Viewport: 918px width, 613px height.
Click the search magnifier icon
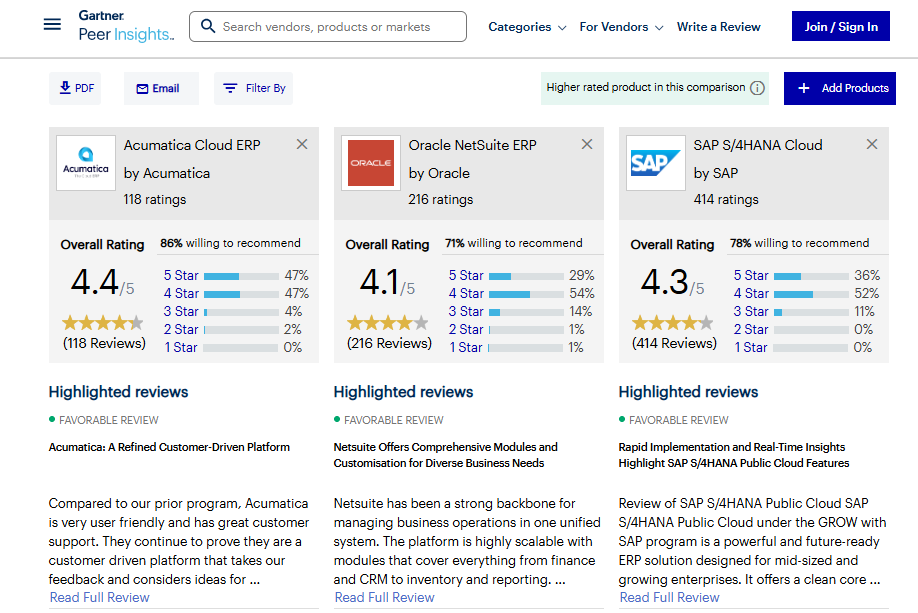pos(207,26)
